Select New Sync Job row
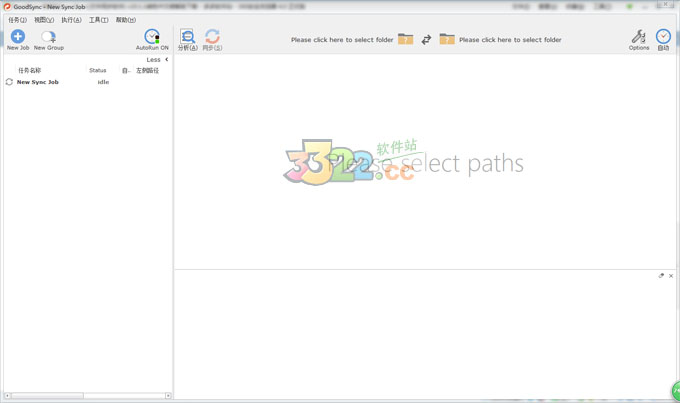 (x=88, y=82)
